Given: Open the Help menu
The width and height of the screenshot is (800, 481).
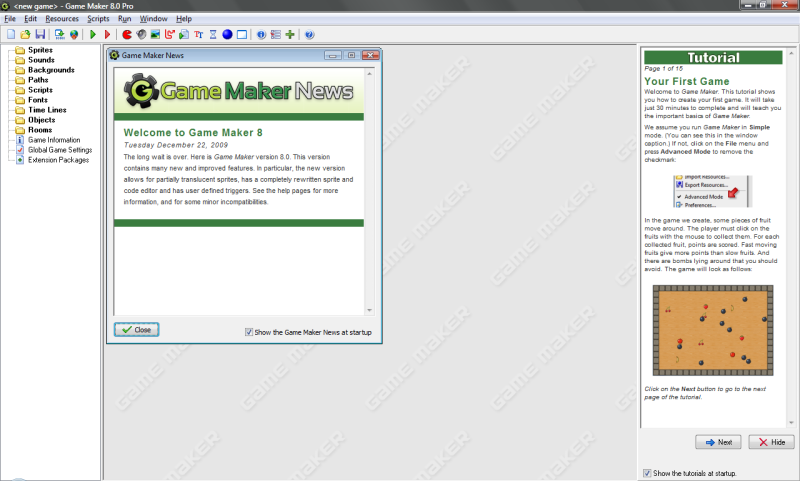Looking at the screenshot, I should 184,19.
